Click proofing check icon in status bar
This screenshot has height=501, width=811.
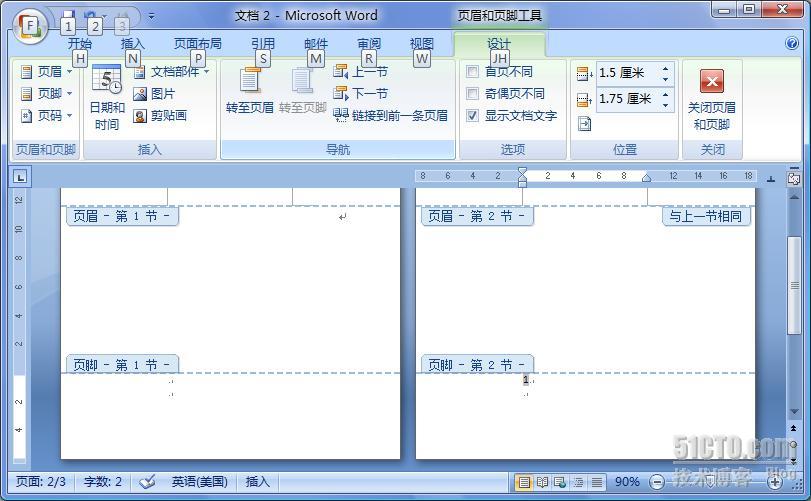(x=147, y=482)
